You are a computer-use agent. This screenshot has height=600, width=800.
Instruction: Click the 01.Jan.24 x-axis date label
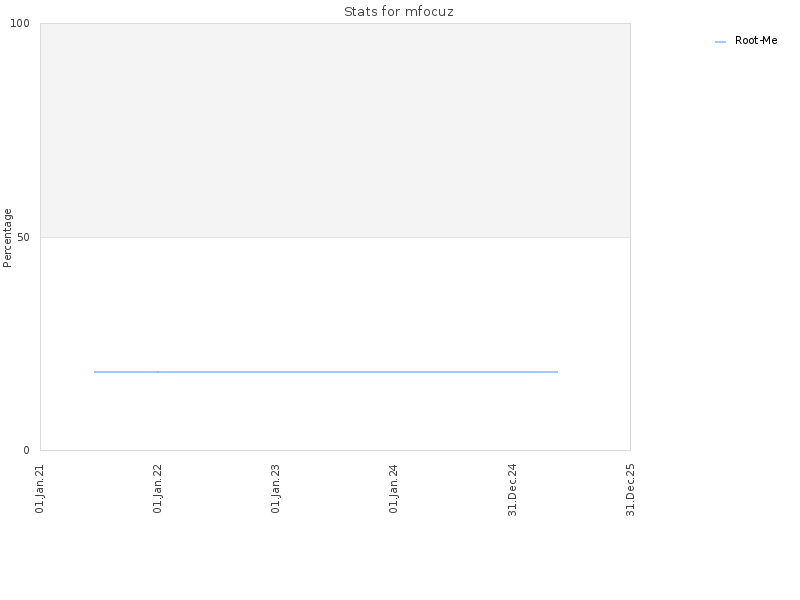[393, 489]
